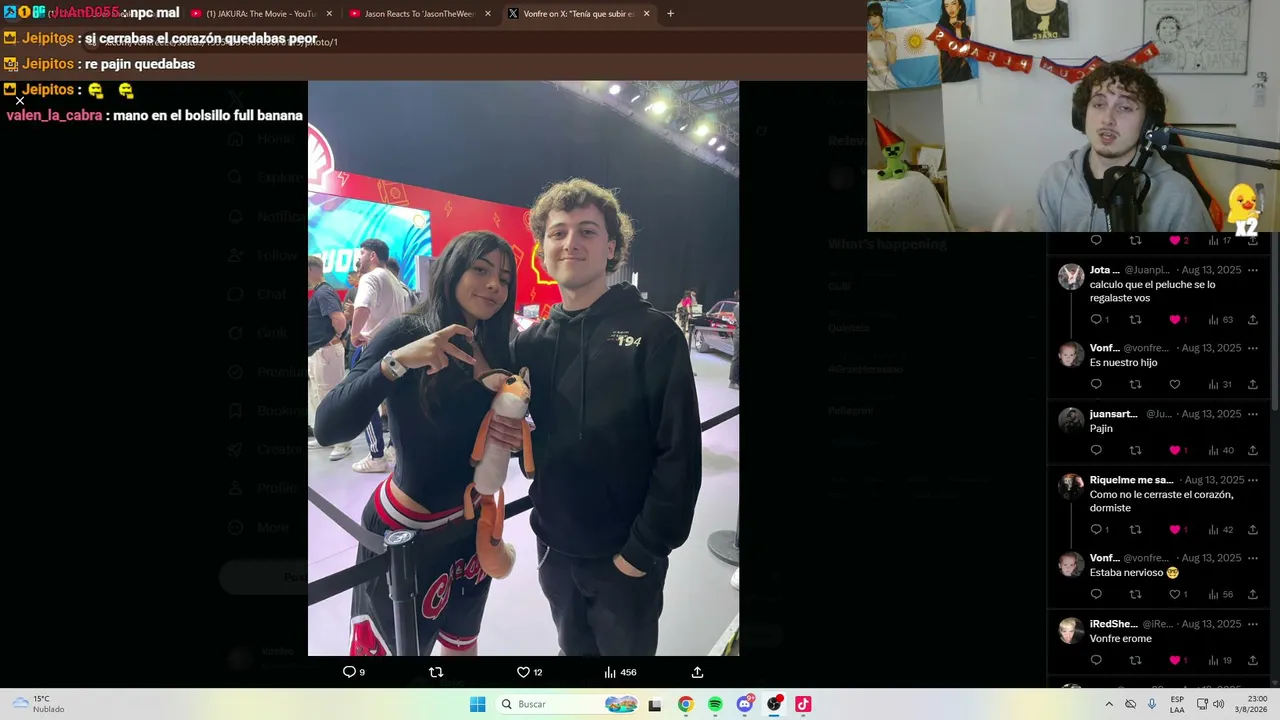1280x720 pixels.
Task: Reply to the 'Pajin' comment
Action: coord(1096,450)
